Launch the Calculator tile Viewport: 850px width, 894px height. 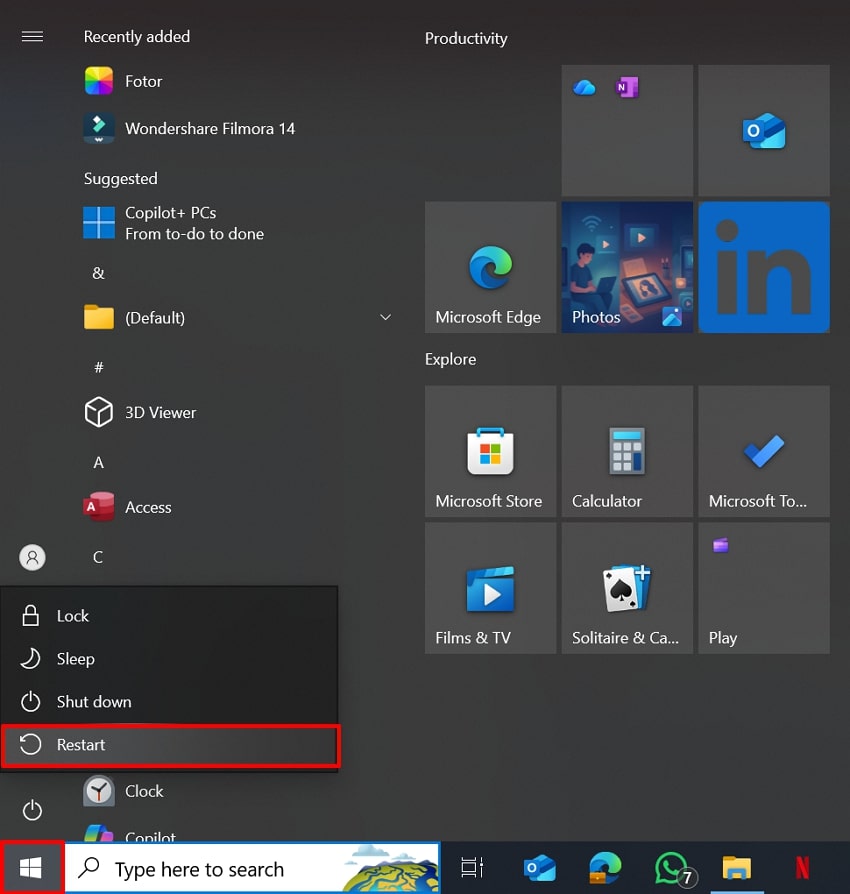point(626,451)
